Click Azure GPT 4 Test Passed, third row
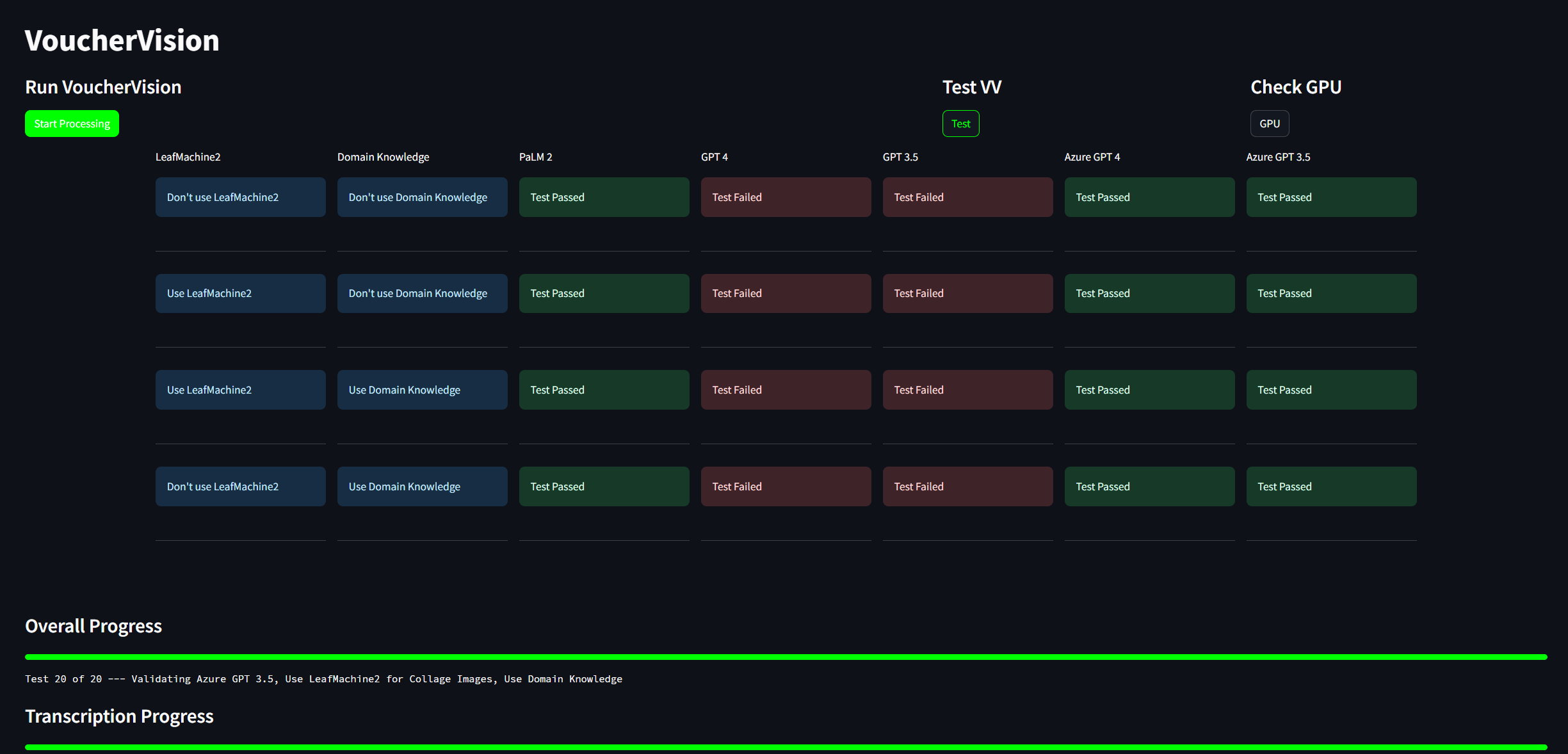 tap(1149, 390)
